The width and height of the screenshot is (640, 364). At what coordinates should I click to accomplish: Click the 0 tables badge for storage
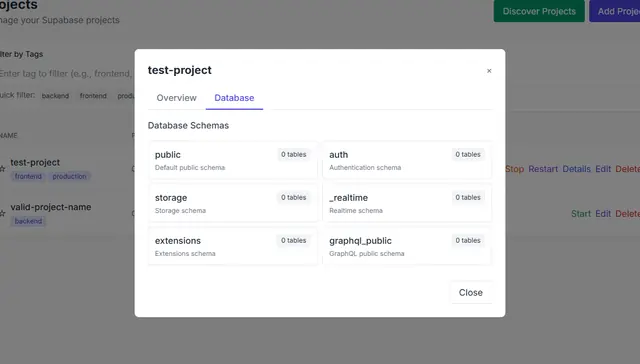click(x=293, y=197)
